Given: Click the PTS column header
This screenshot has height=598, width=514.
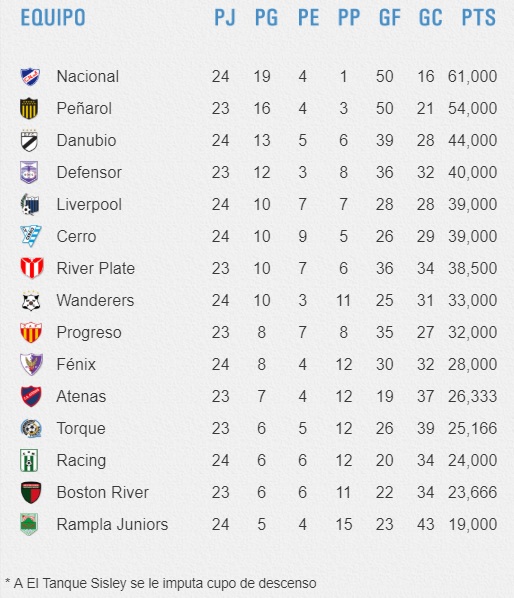Looking at the screenshot, I should click(x=479, y=18).
